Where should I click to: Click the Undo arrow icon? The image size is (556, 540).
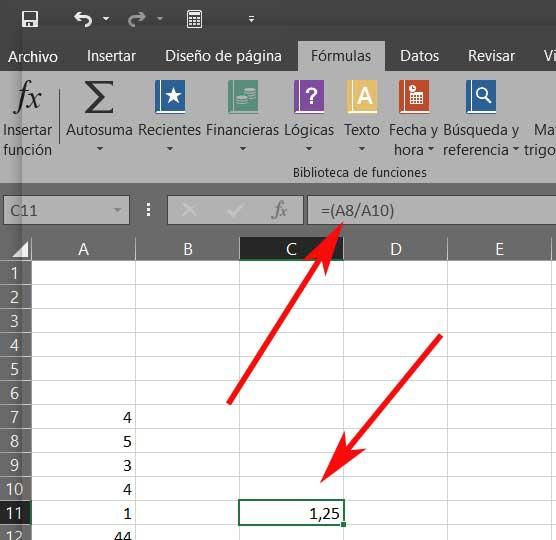click(x=83, y=19)
